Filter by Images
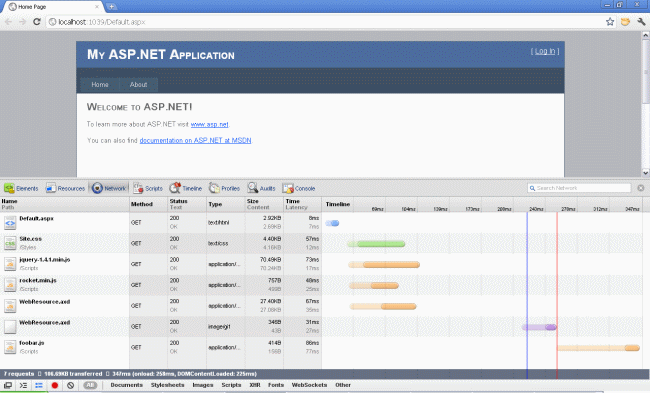 (203, 385)
